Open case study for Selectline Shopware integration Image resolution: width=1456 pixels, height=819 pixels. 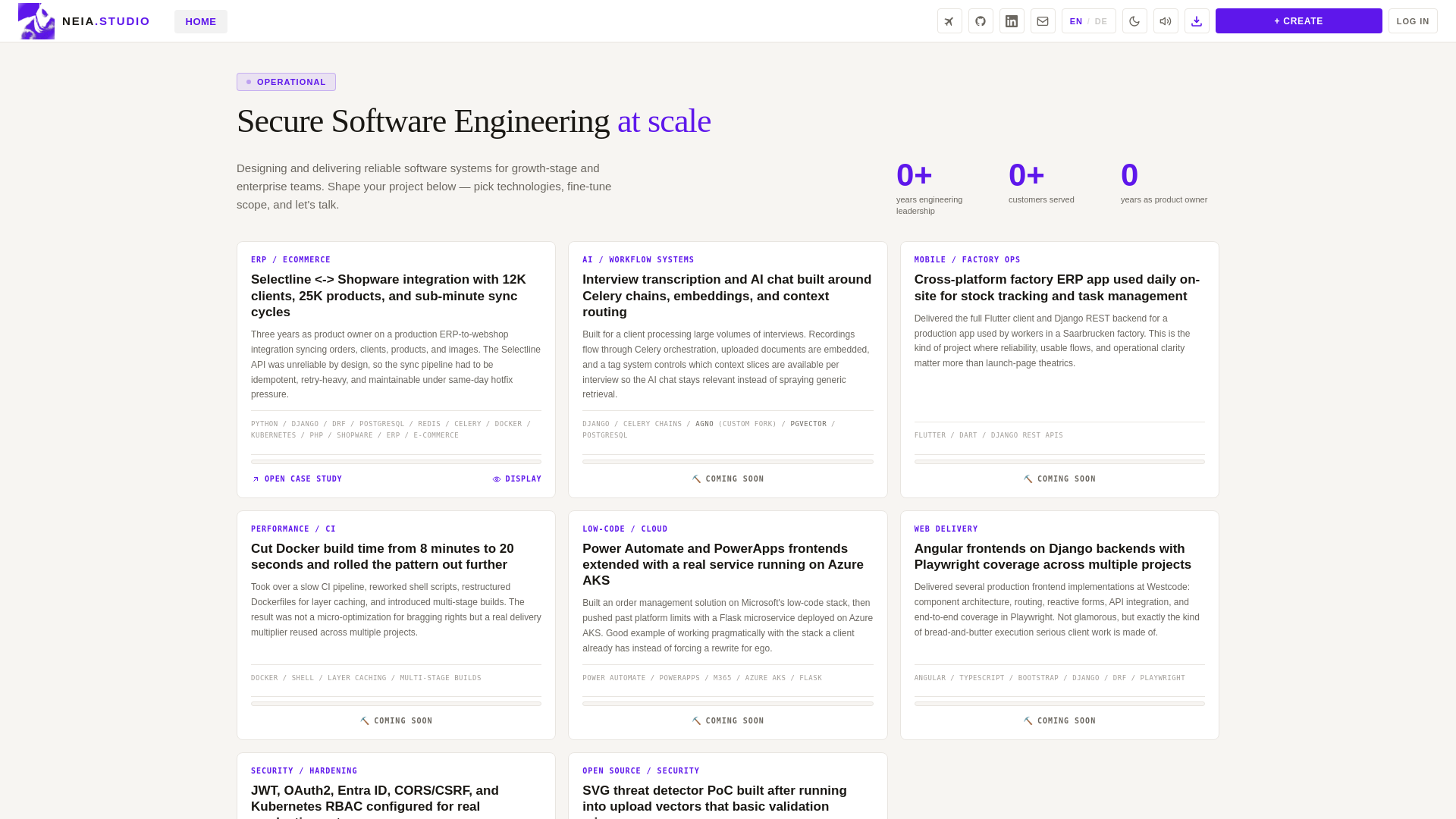point(297,479)
